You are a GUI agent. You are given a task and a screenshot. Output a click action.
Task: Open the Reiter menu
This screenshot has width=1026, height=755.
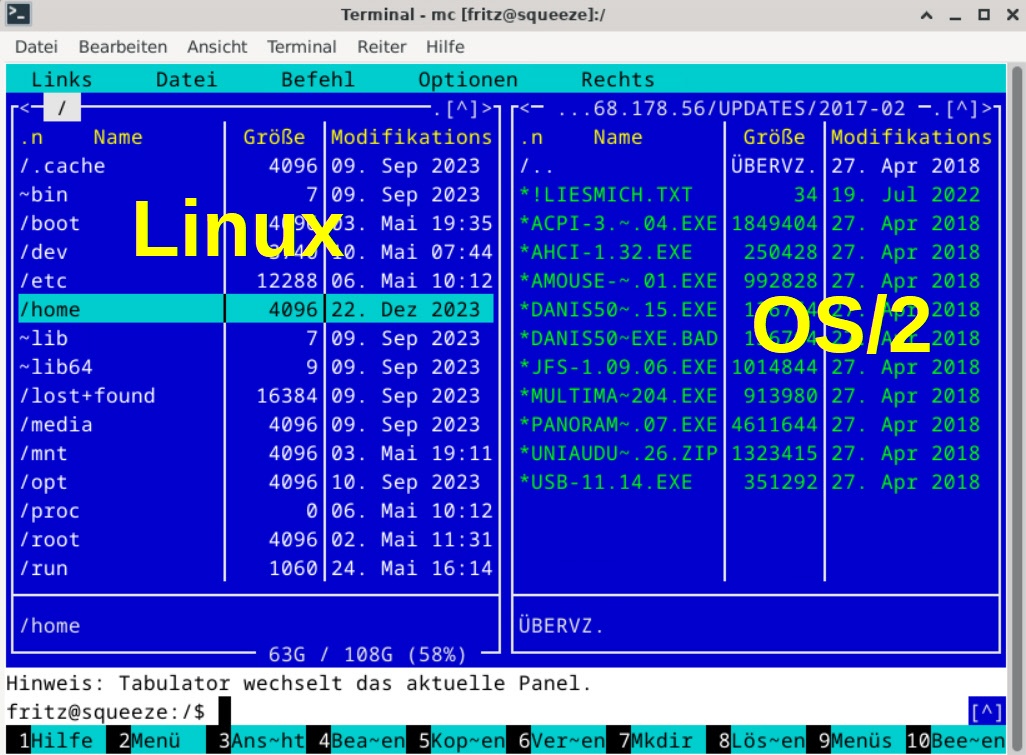coord(382,47)
